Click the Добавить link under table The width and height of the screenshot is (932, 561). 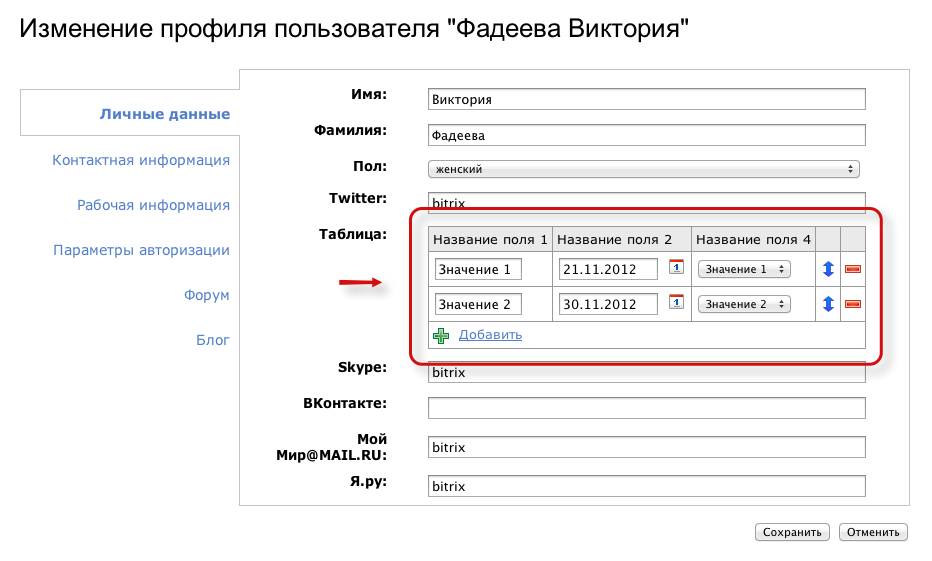pyautogui.click(x=490, y=335)
